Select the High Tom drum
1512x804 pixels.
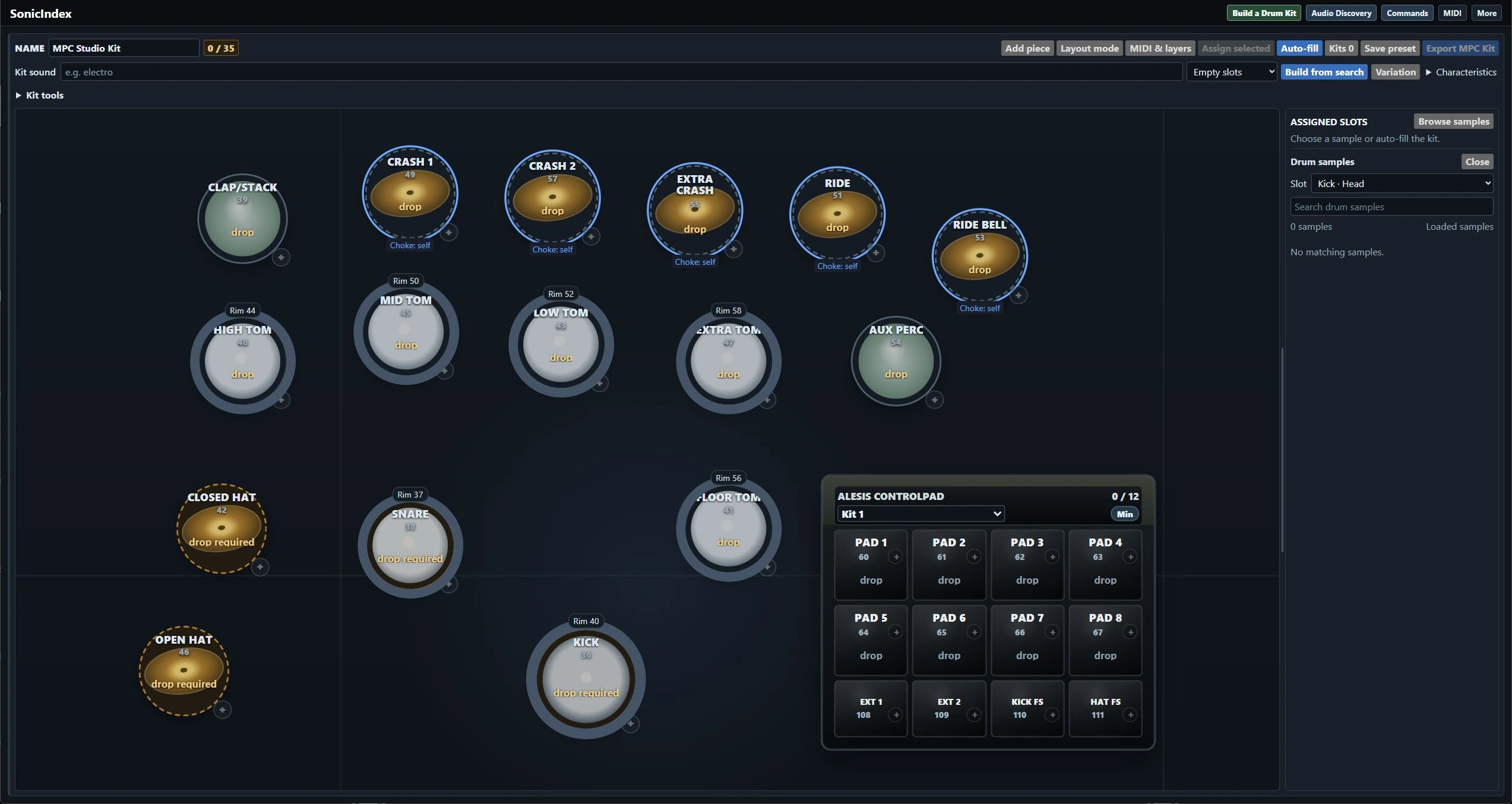tap(242, 361)
